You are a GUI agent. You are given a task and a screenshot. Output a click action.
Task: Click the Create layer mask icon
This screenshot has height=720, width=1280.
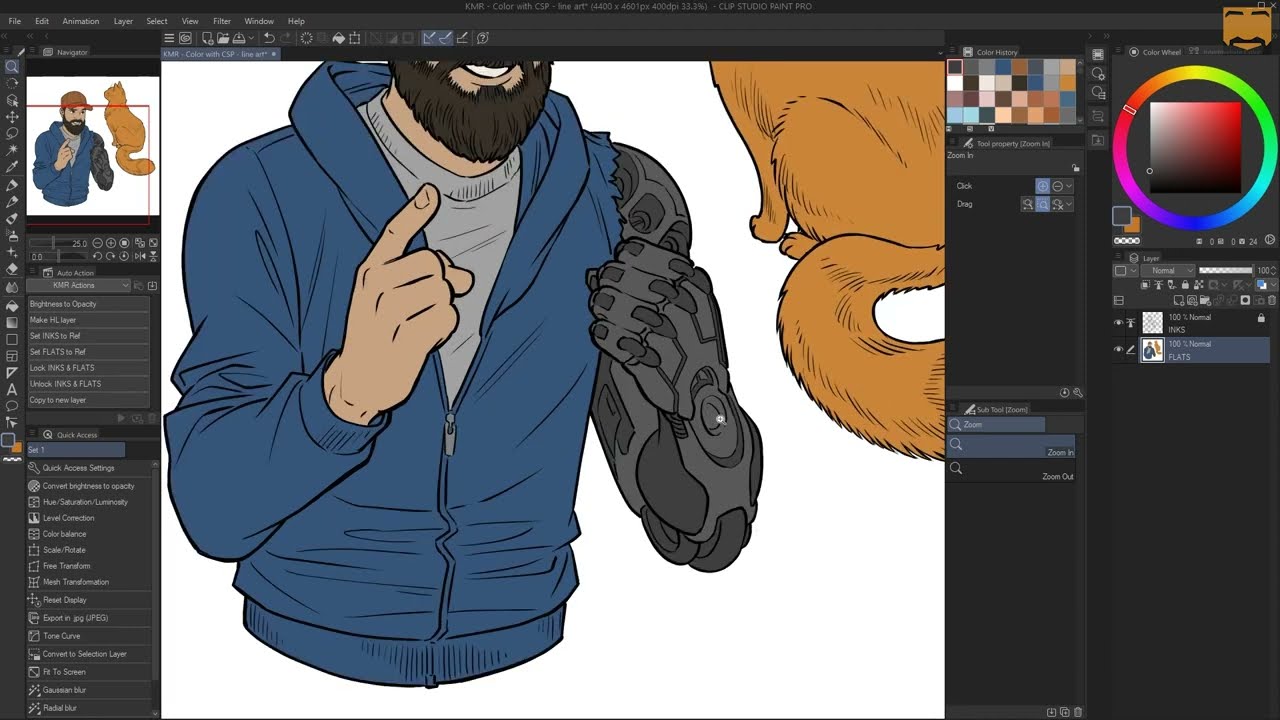tap(1245, 300)
